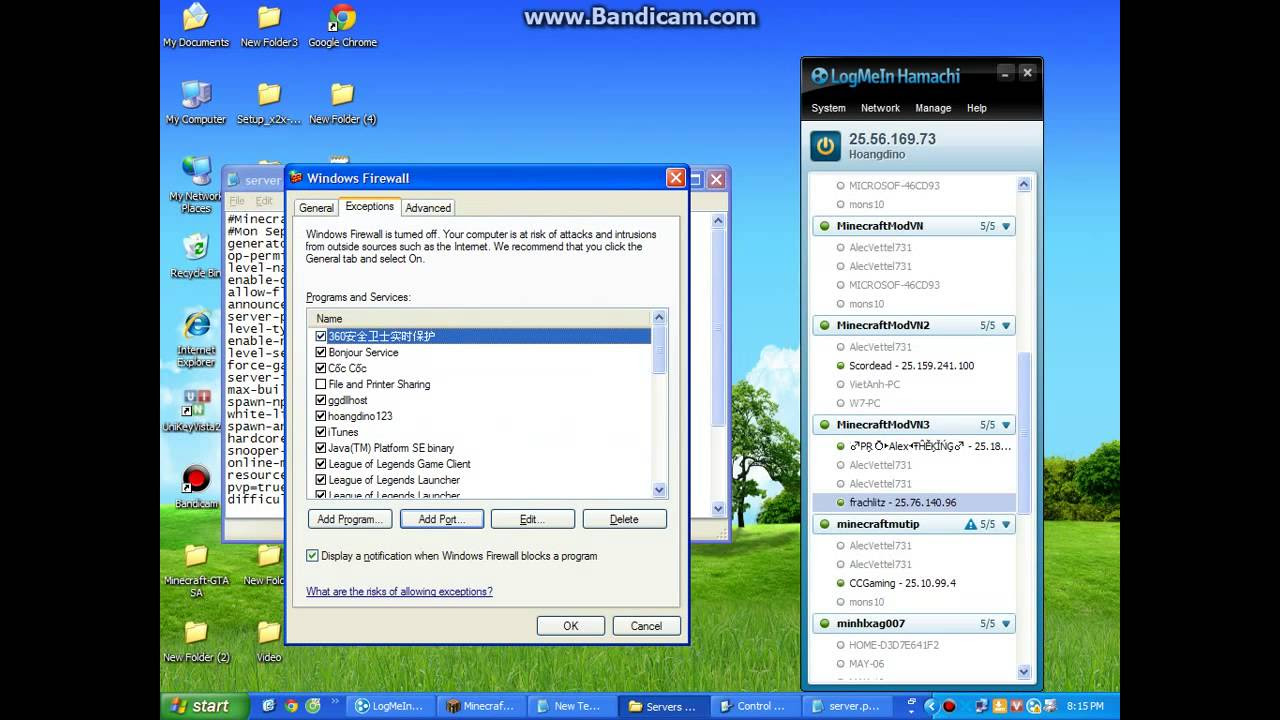
Task: Collapse MinecraftModVN network dropdown arrow
Action: 1006,226
